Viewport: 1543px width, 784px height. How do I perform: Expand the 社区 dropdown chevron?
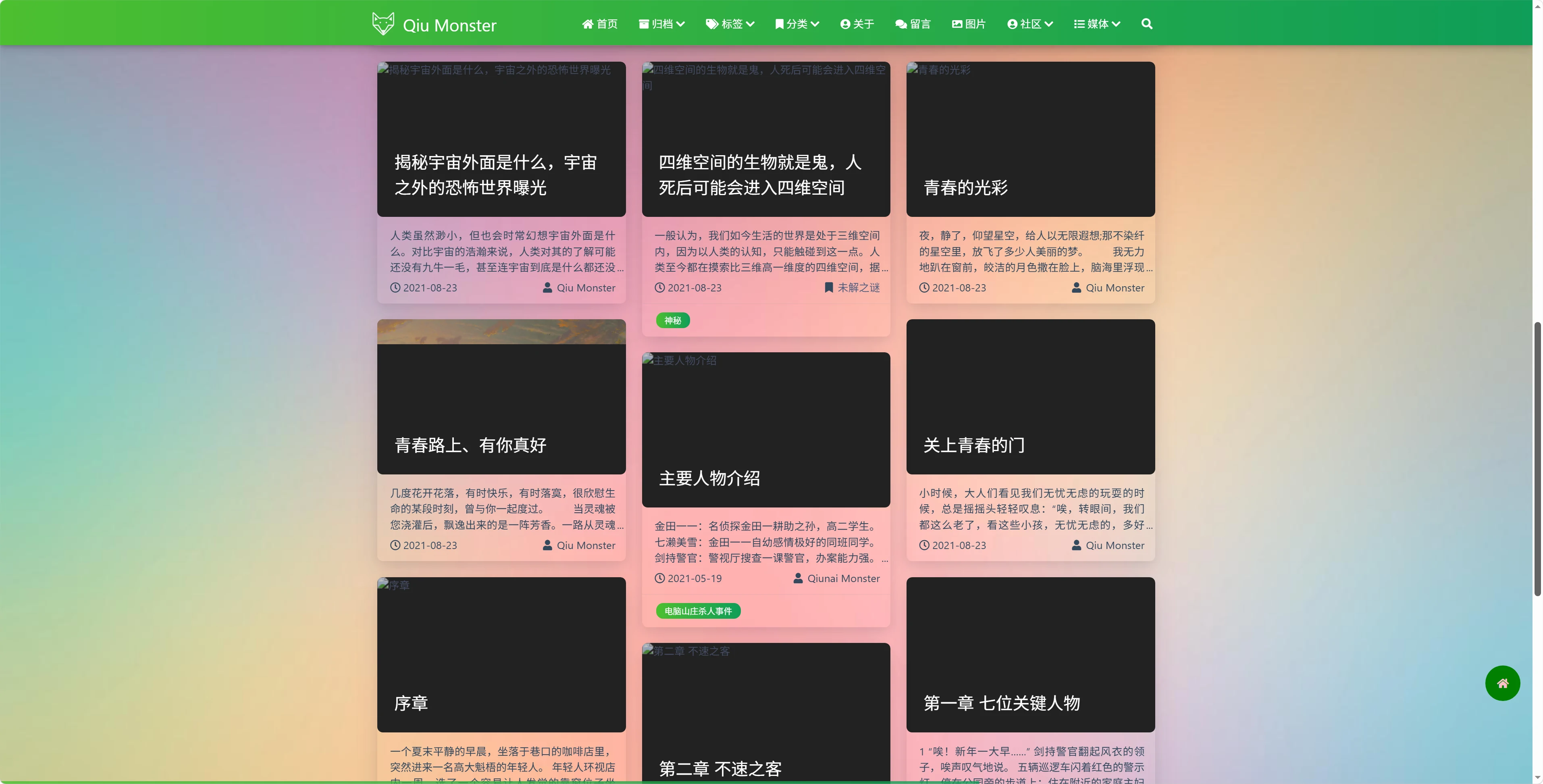(x=1048, y=24)
